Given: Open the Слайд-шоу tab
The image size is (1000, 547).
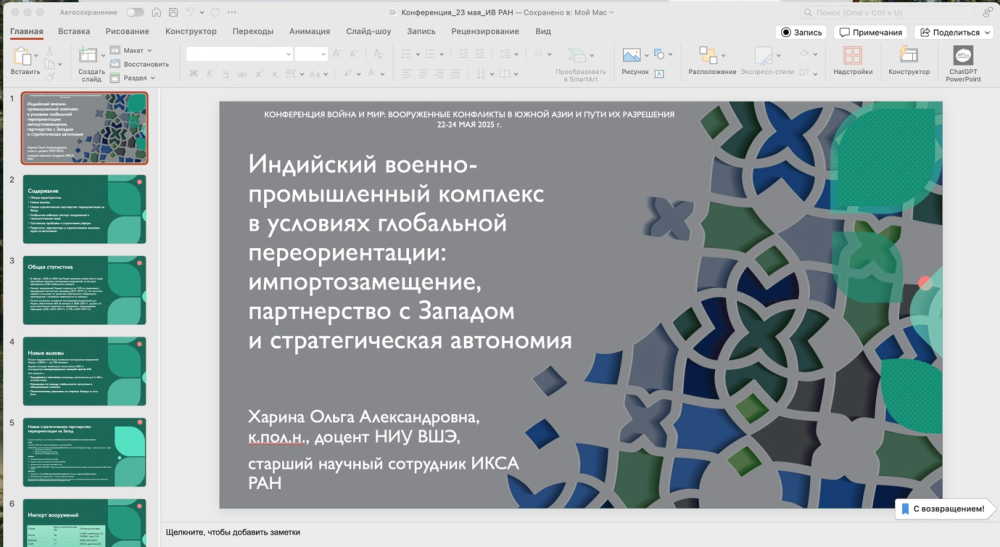Looking at the screenshot, I should coord(369,31).
